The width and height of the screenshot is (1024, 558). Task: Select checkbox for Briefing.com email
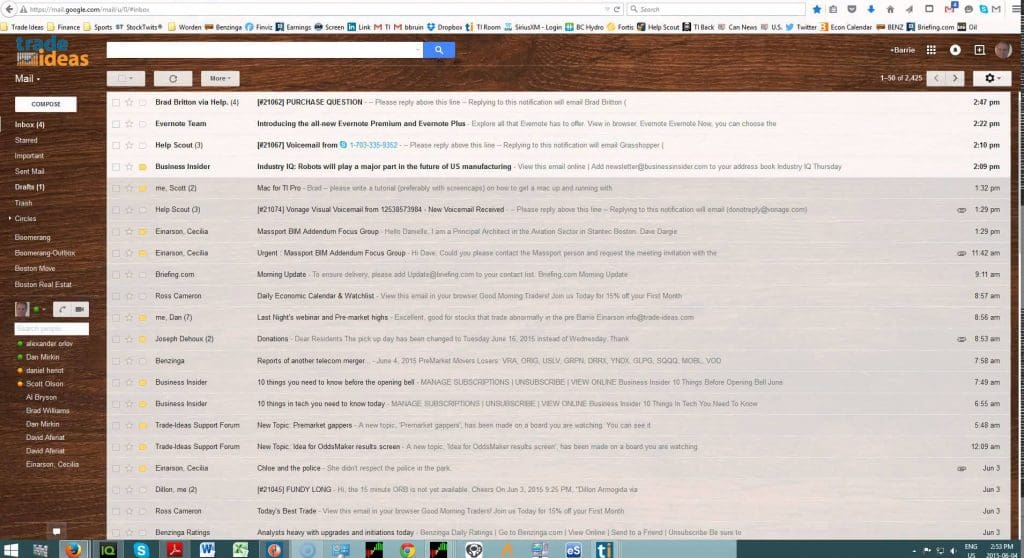[x=116, y=275]
